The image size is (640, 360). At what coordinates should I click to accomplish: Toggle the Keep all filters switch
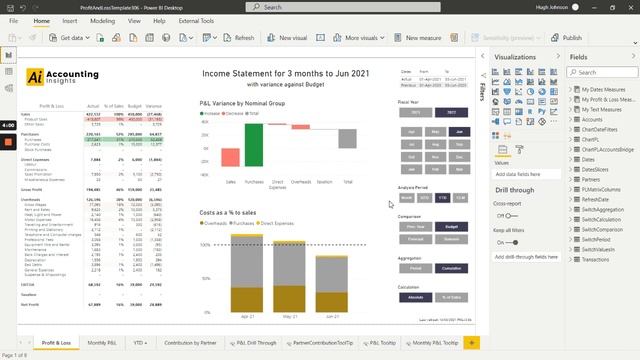pos(512,242)
